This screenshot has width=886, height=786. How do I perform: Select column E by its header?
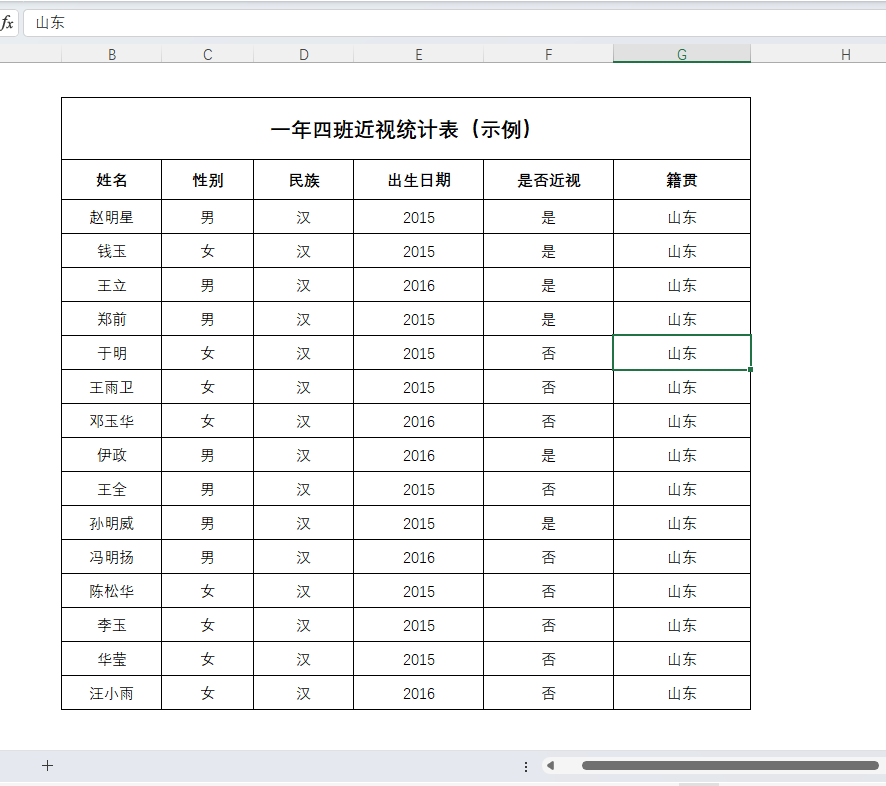click(x=418, y=53)
